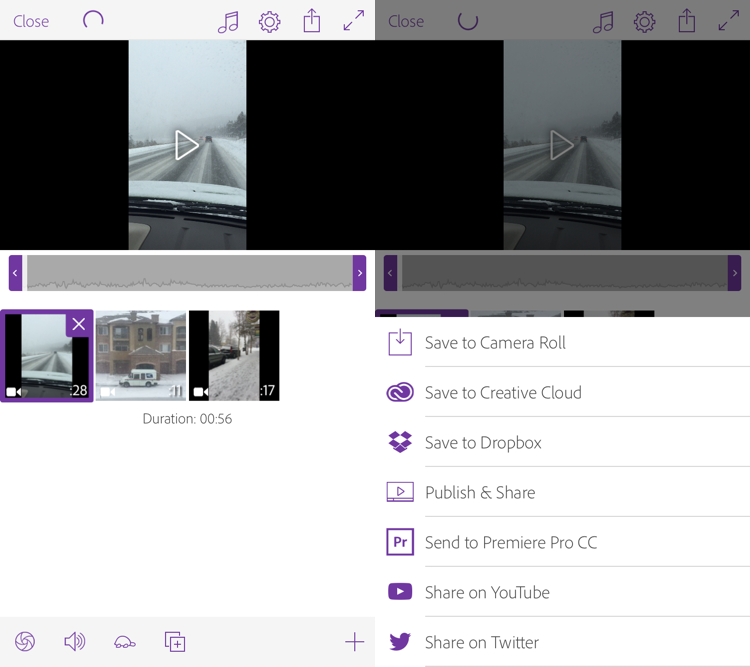750x667 pixels.
Task: Open playback speed car icon
Action: point(124,642)
